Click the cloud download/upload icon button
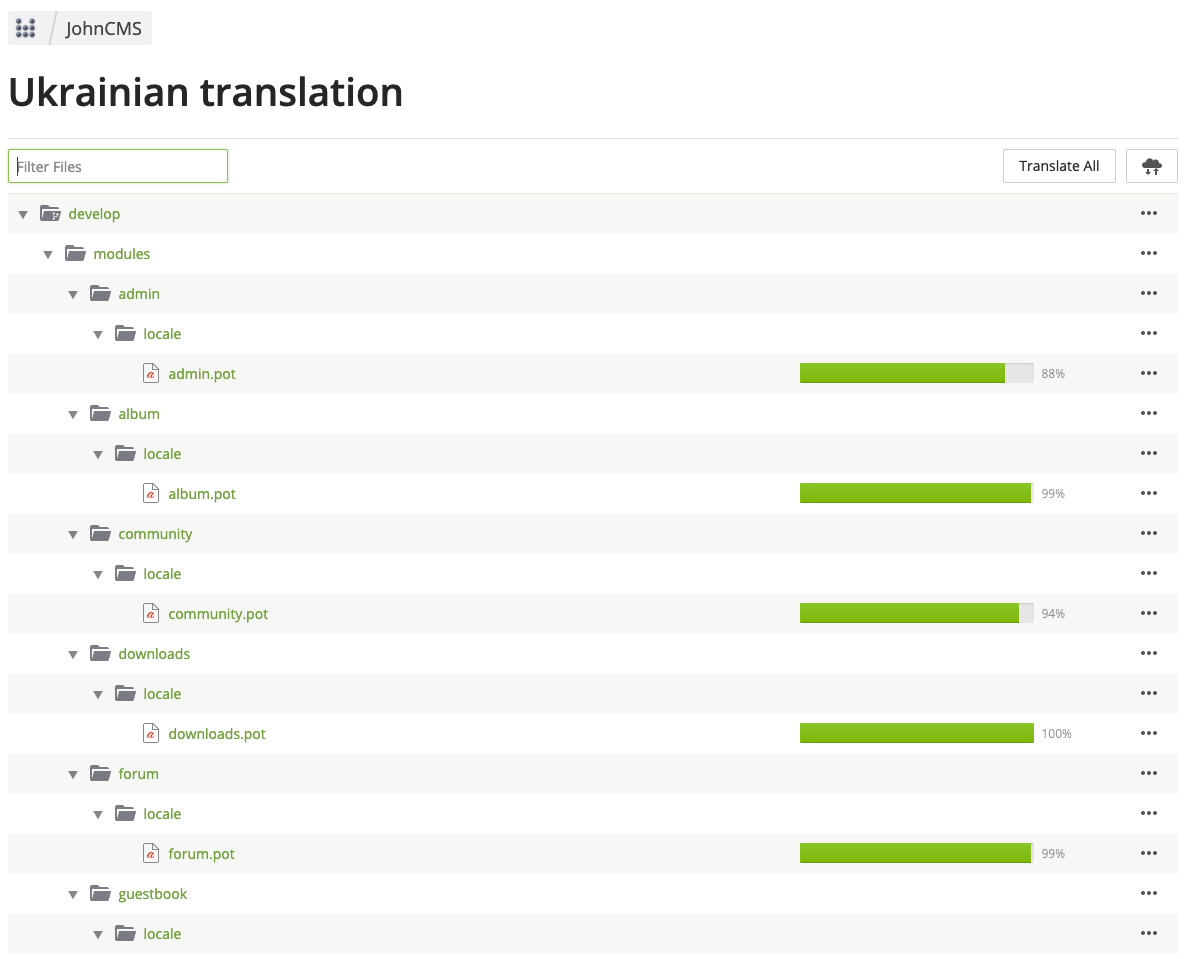The width and height of the screenshot is (1188, 959). [1151, 166]
